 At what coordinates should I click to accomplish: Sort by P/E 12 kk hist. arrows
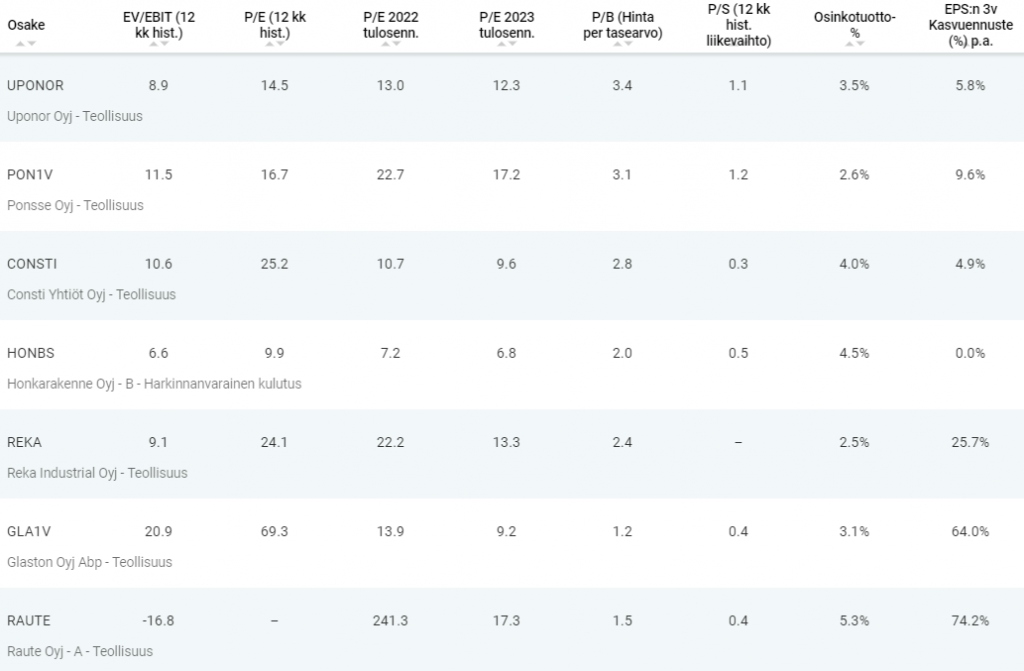(274, 44)
